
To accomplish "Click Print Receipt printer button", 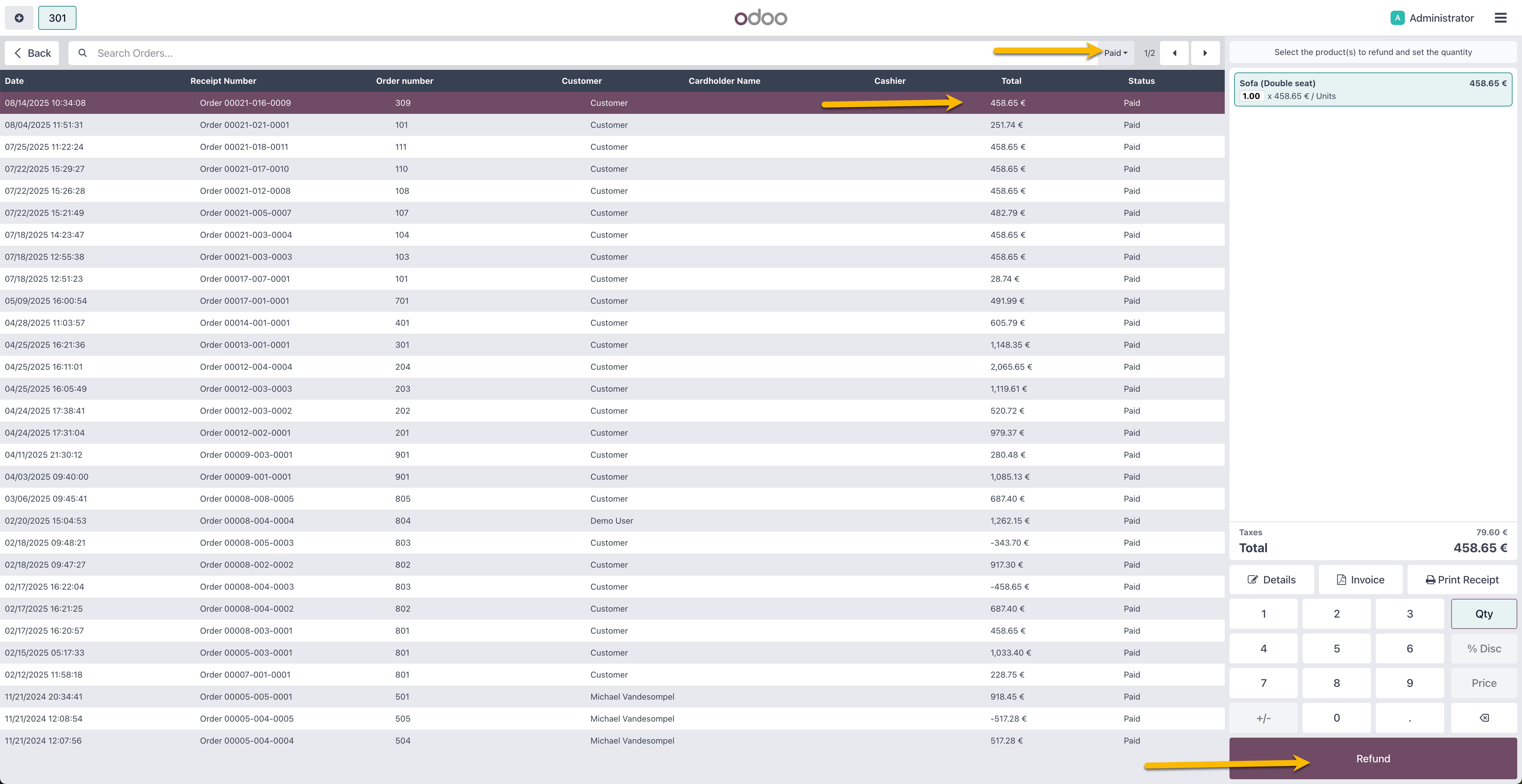I will tap(1462, 580).
